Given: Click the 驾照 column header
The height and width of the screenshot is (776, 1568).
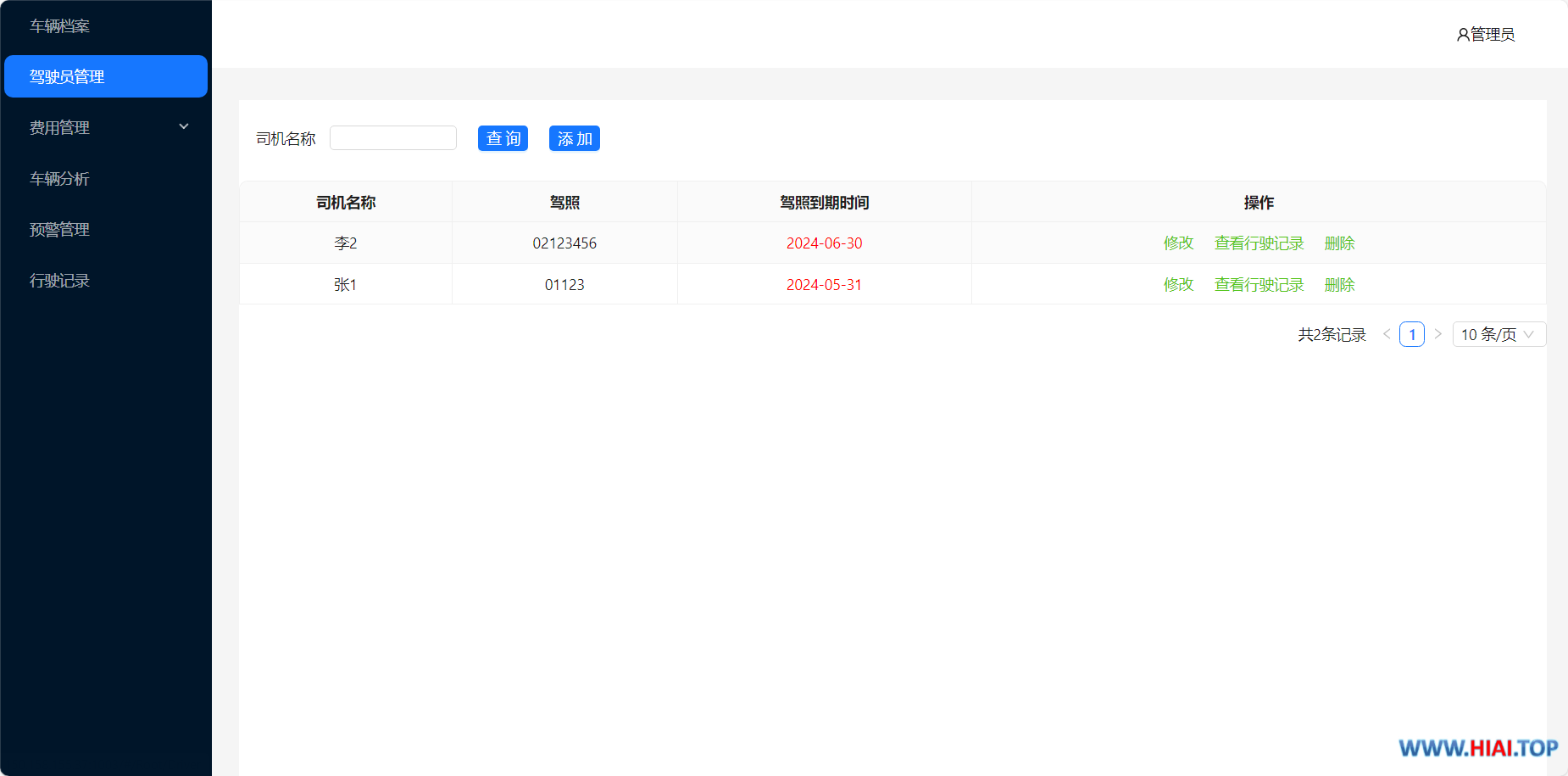Looking at the screenshot, I should tap(564, 202).
